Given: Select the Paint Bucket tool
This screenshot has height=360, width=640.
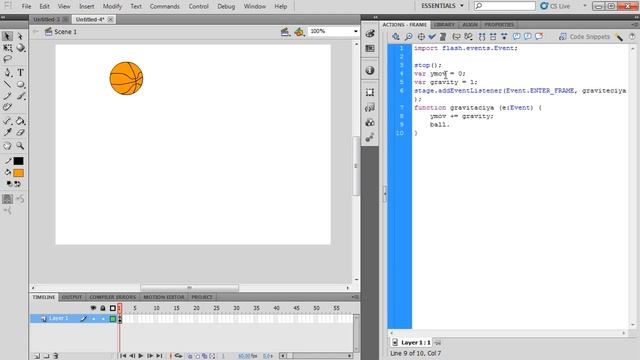Looking at the screenshot, I should point(20,121).
